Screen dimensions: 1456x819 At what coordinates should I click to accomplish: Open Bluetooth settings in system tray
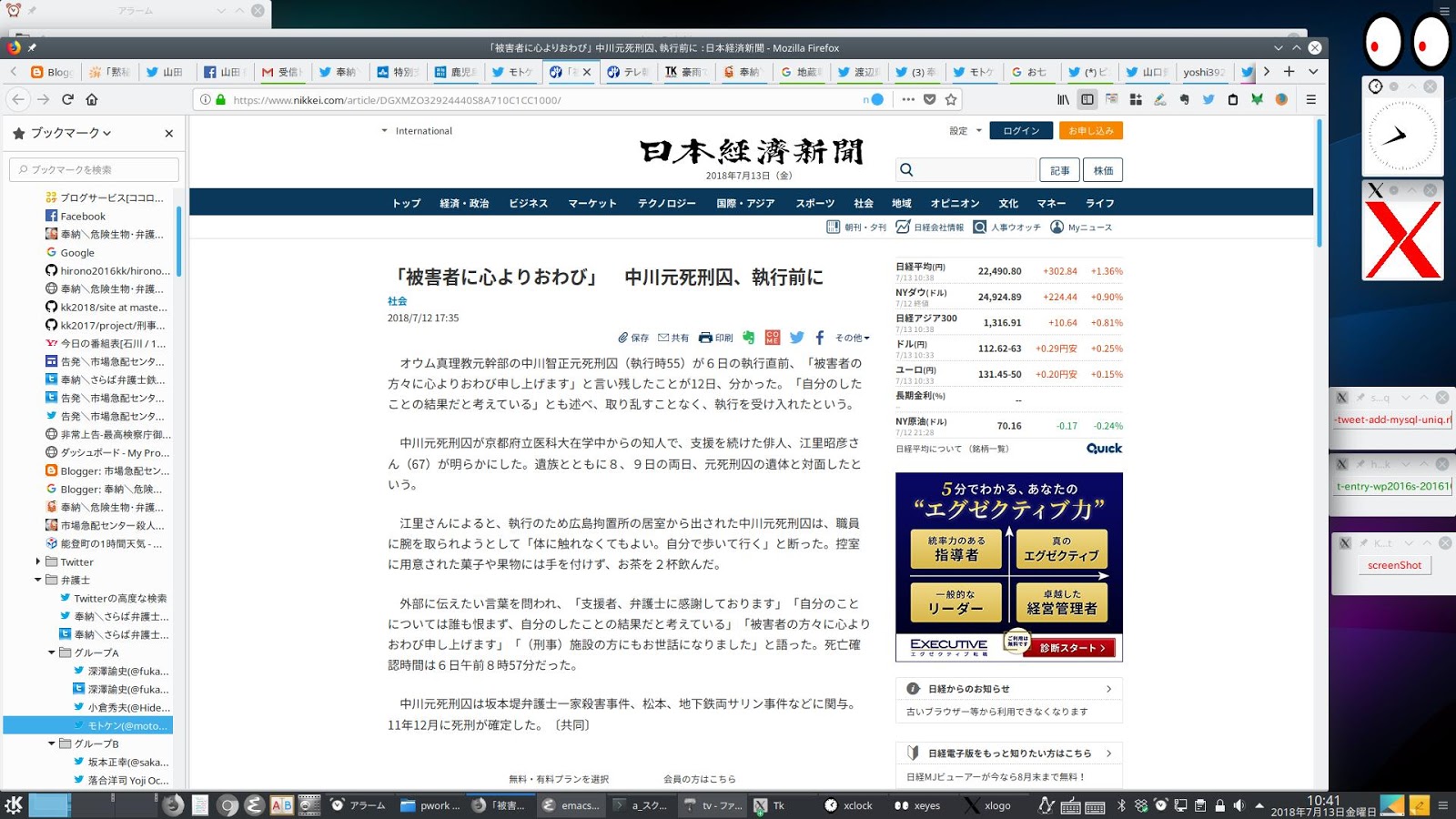1122,805
